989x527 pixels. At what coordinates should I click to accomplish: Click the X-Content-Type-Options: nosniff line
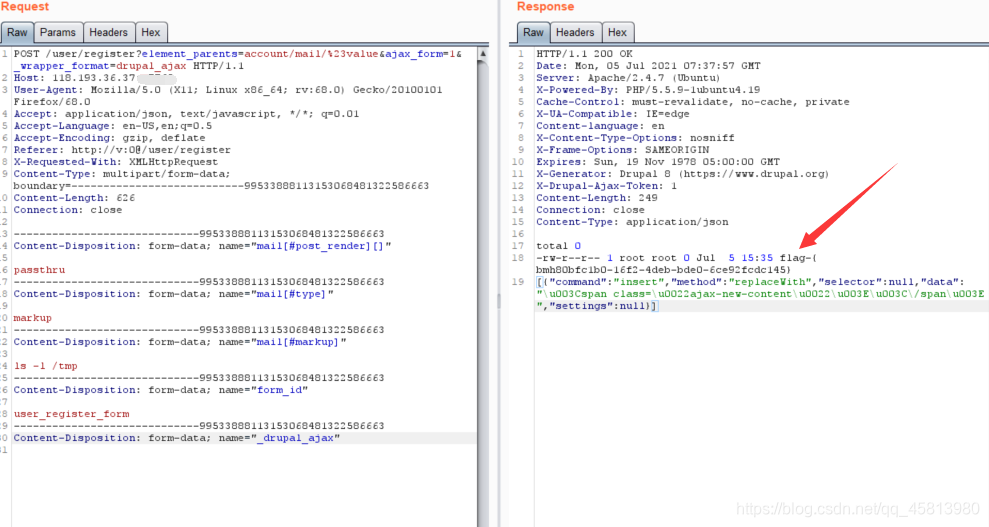click(x=635, y=137)
